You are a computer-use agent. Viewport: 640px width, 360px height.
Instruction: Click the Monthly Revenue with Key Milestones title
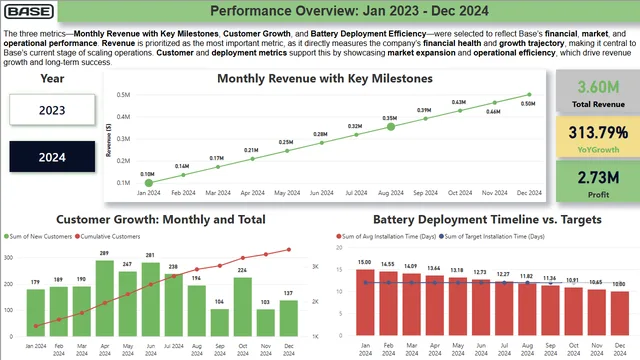[x=325, y=78]
